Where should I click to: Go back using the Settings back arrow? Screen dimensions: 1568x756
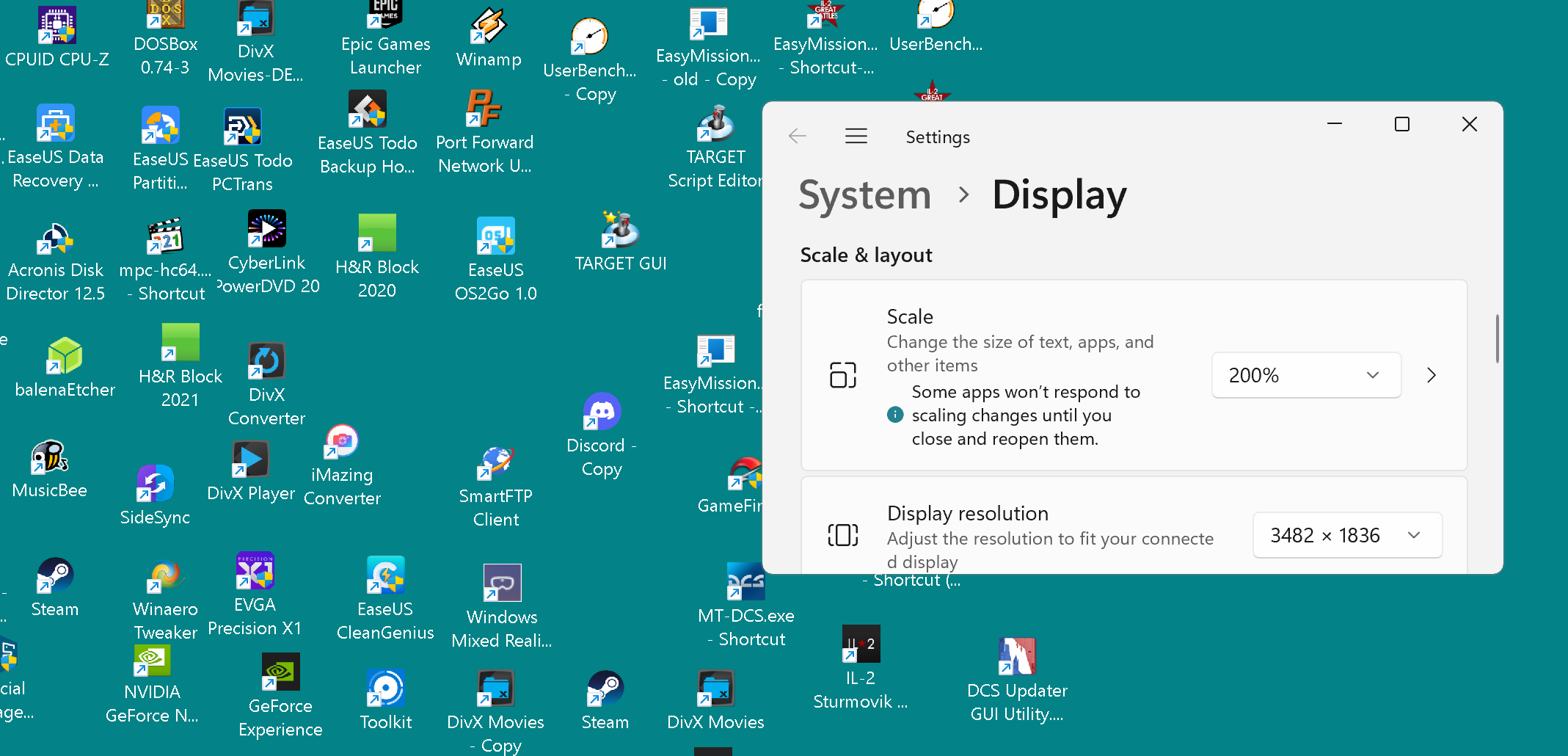(x=798, y=137)
